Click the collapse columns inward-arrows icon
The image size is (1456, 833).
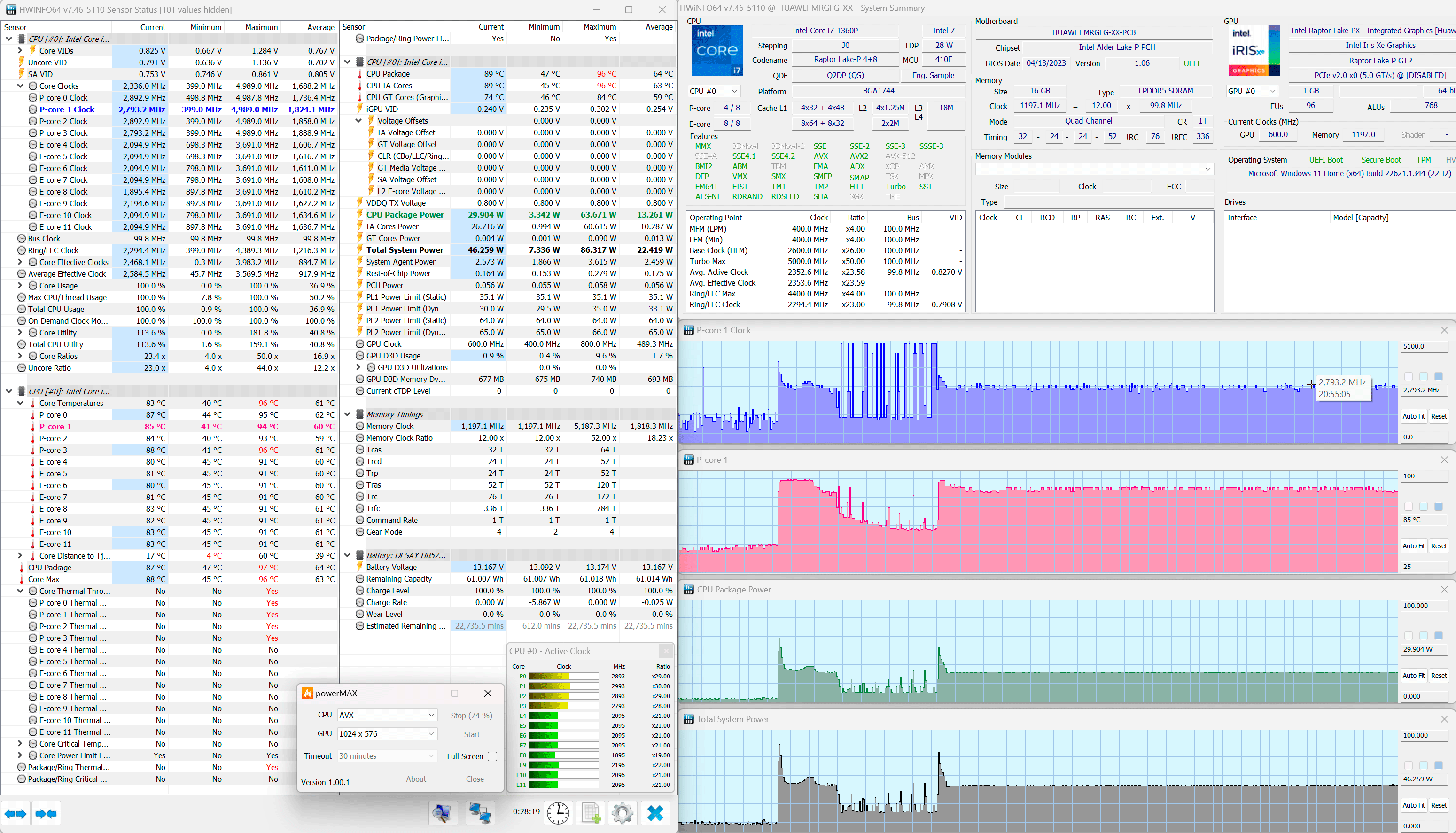[x=46, y=814]
